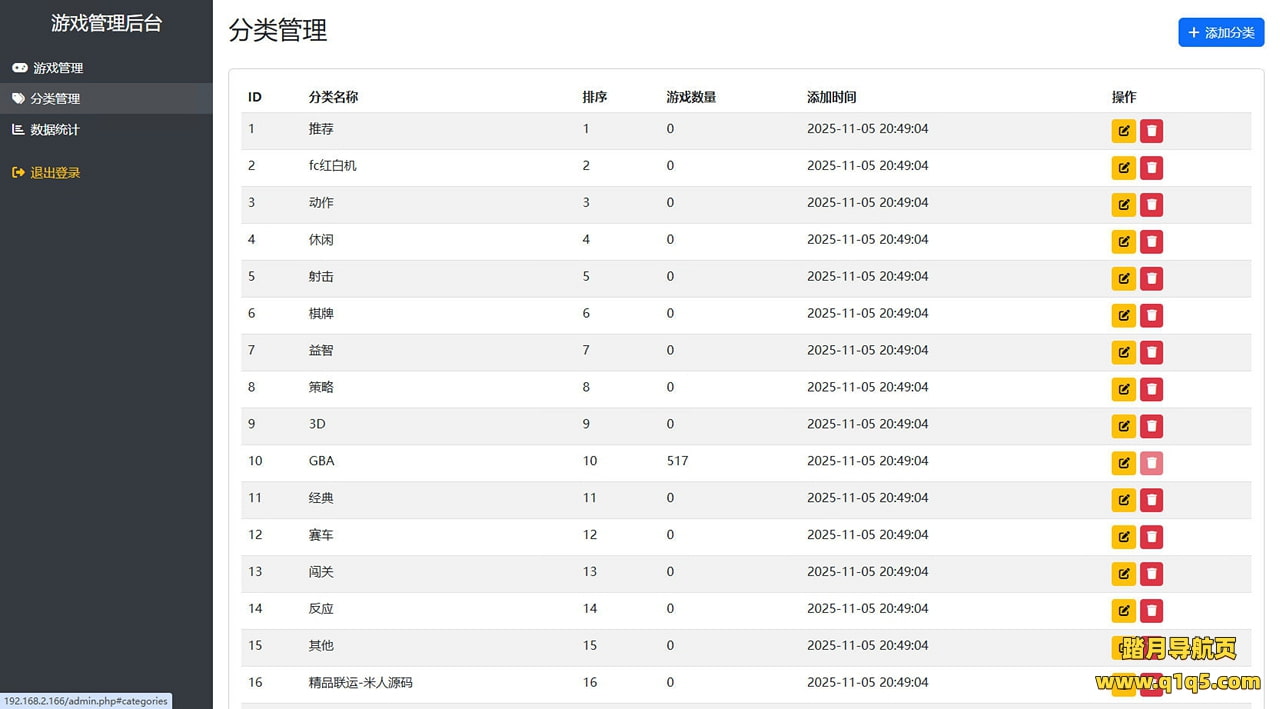The height and width of the screenshot is (709, 1280).
Task: Click the 游戏管理后台 sidebar title
Action: point(106,23)
